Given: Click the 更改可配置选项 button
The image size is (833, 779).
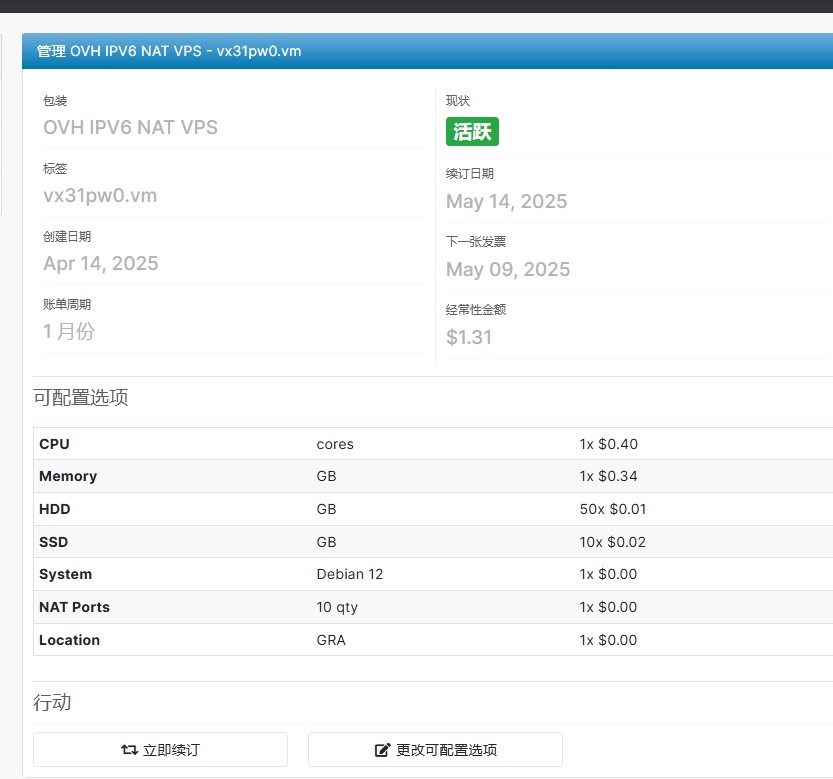Looking at the screenshot, I should pos(435,750).
